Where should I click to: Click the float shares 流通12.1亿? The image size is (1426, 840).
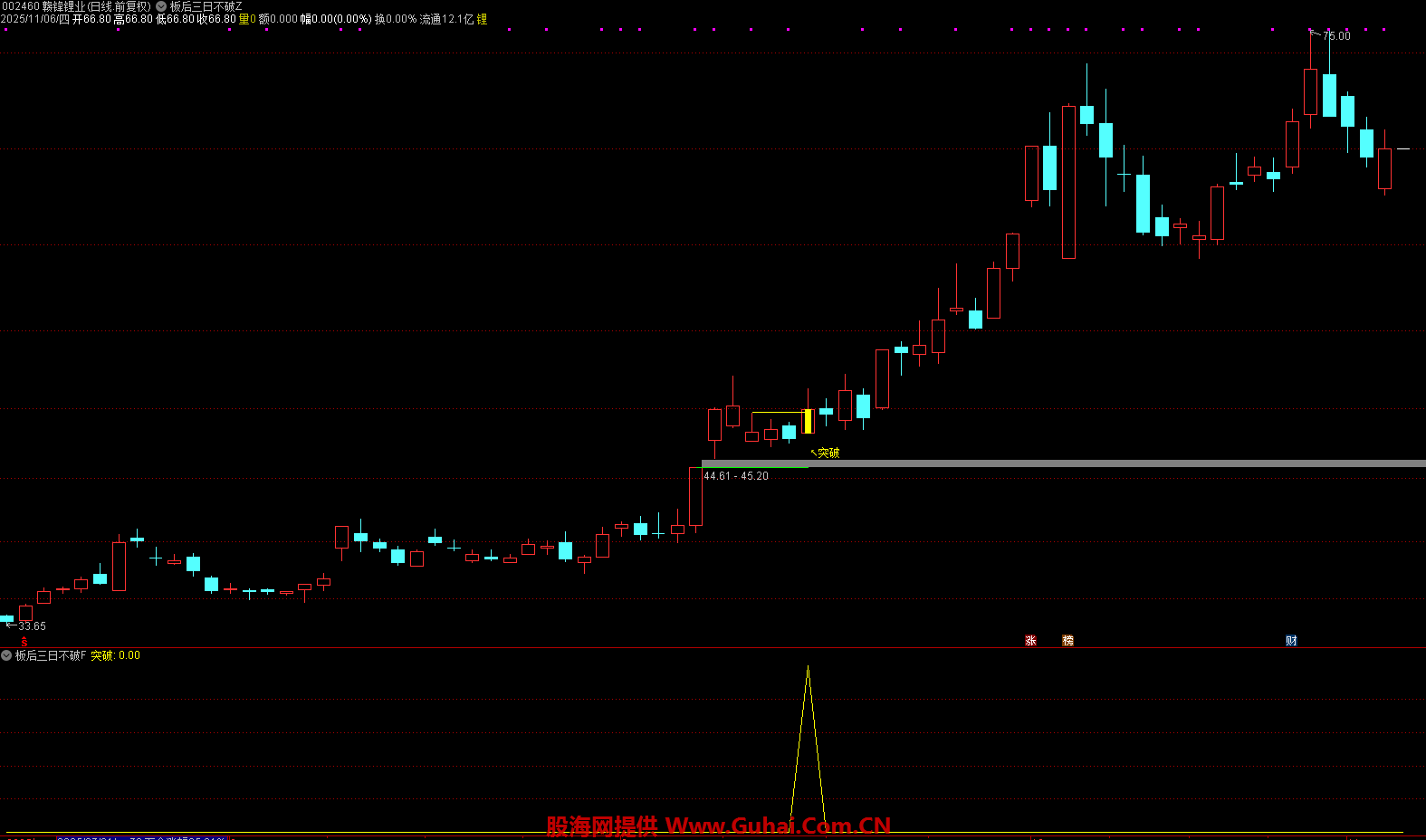[446, 19]
